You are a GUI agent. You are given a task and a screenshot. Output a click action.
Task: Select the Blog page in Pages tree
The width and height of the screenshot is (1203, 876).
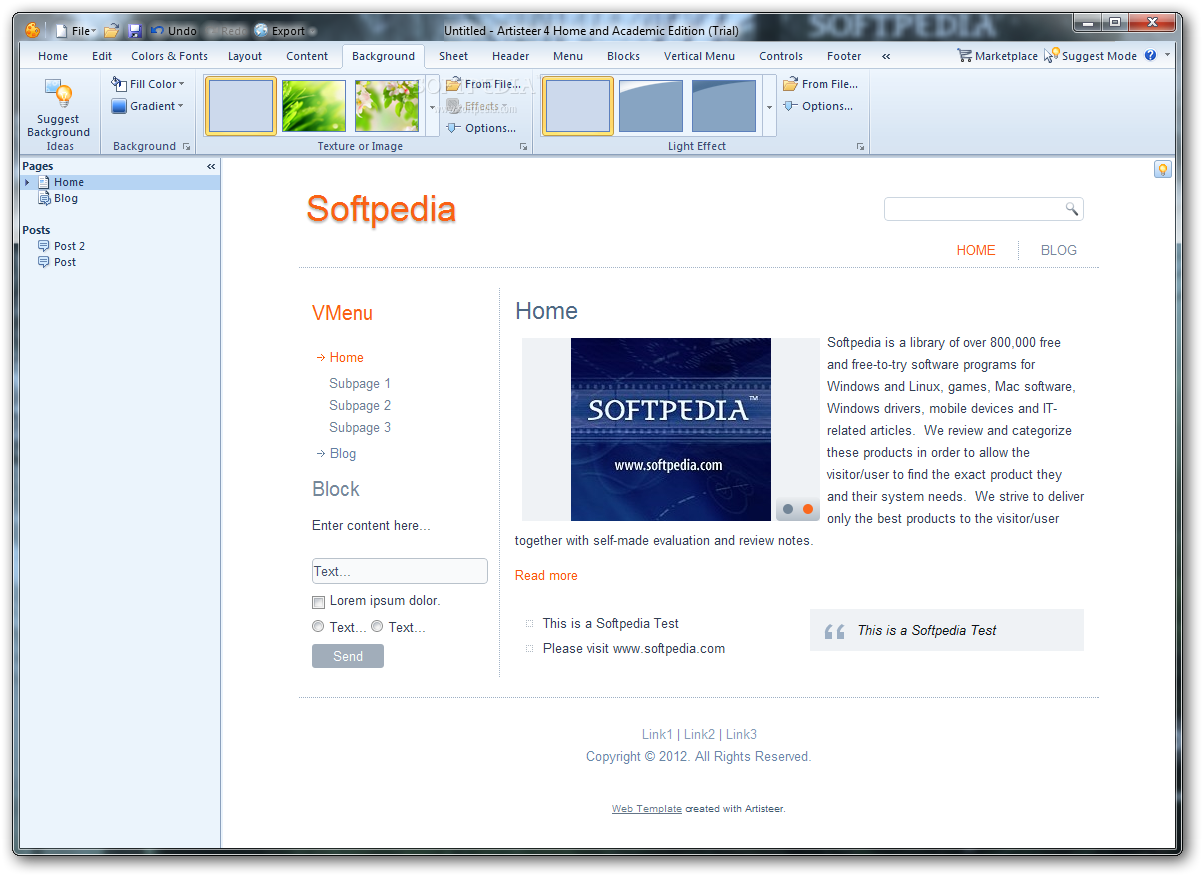pyautogui.click(x=66, y=198)
